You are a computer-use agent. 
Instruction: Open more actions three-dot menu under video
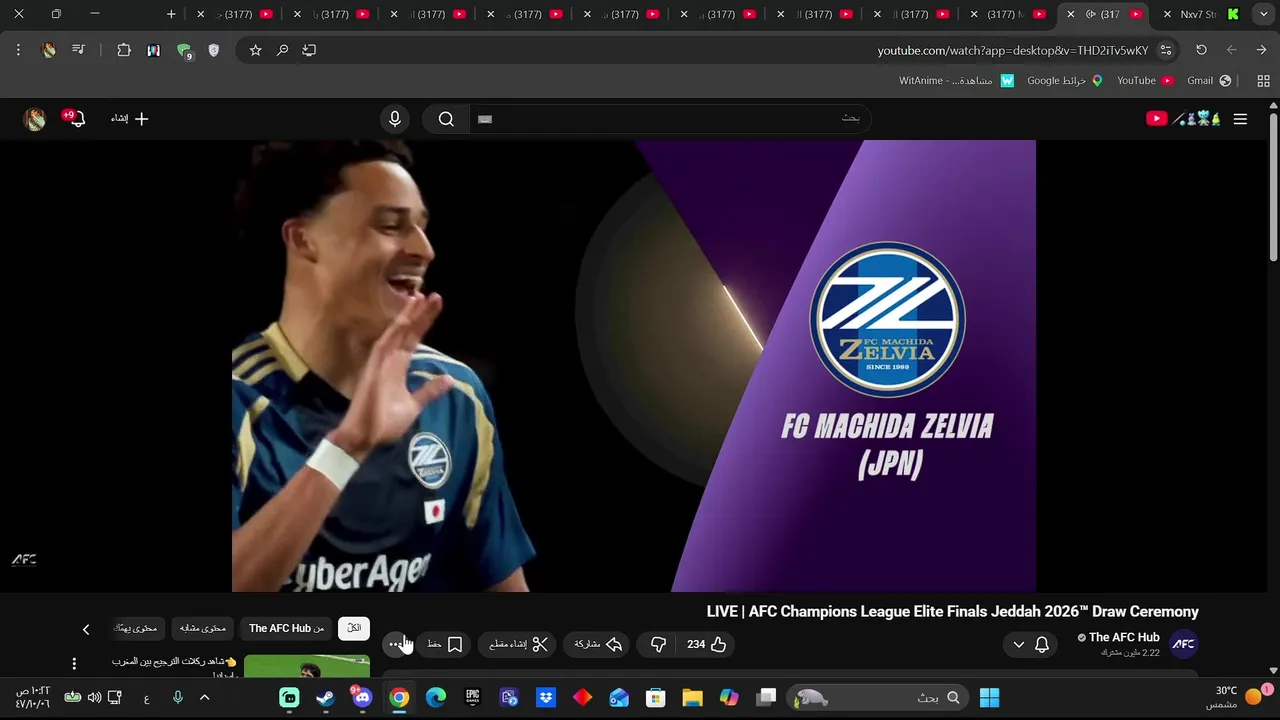[x=397, y=645]
